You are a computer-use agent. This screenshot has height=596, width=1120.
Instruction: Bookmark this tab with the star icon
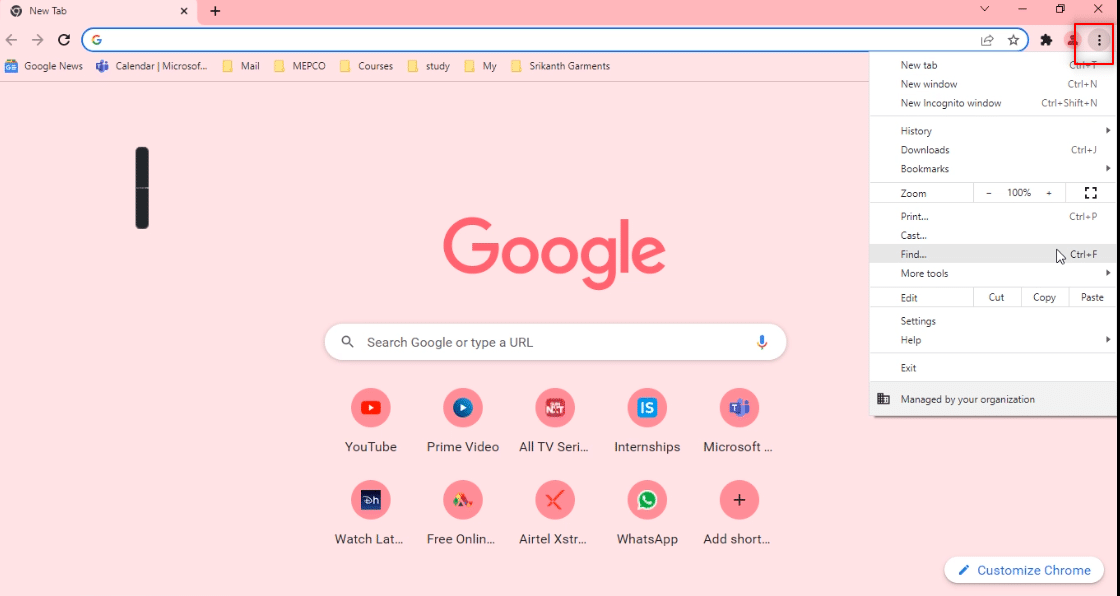(1013, 40)
